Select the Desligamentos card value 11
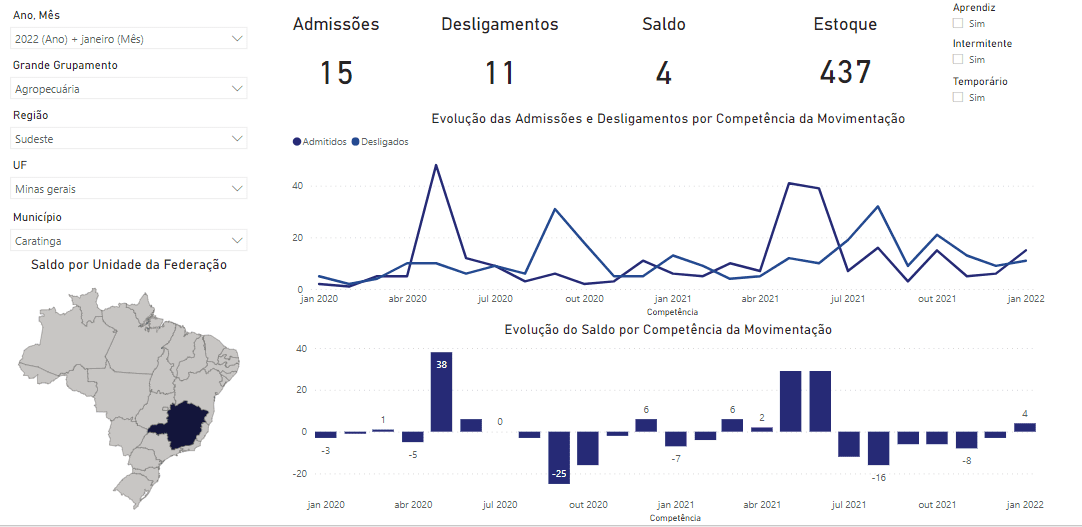 click(499, 73)
